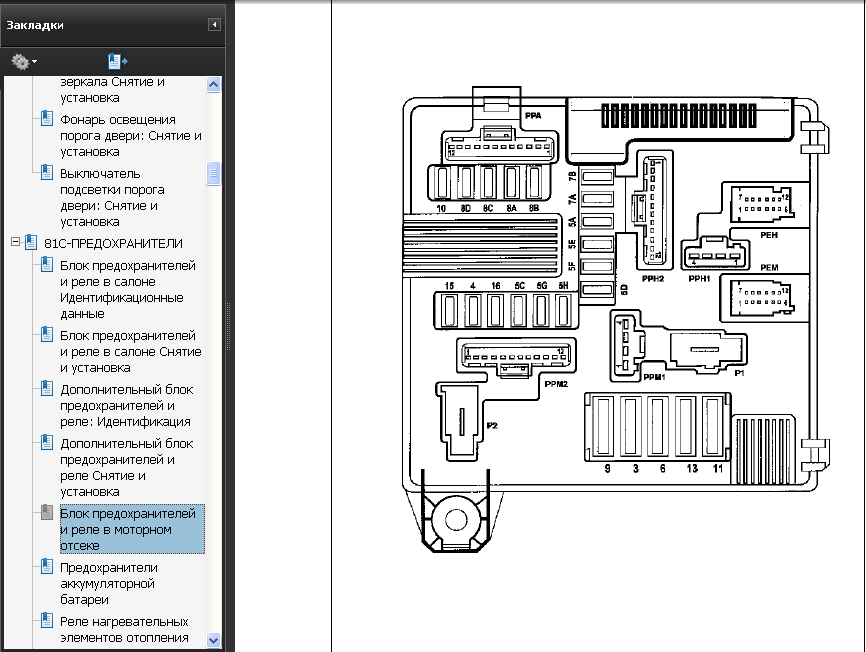The width and height of the screenshot is (866, 652).
Task: Click the PPM2 connector label in diagram
Action: tap(556, 384)
